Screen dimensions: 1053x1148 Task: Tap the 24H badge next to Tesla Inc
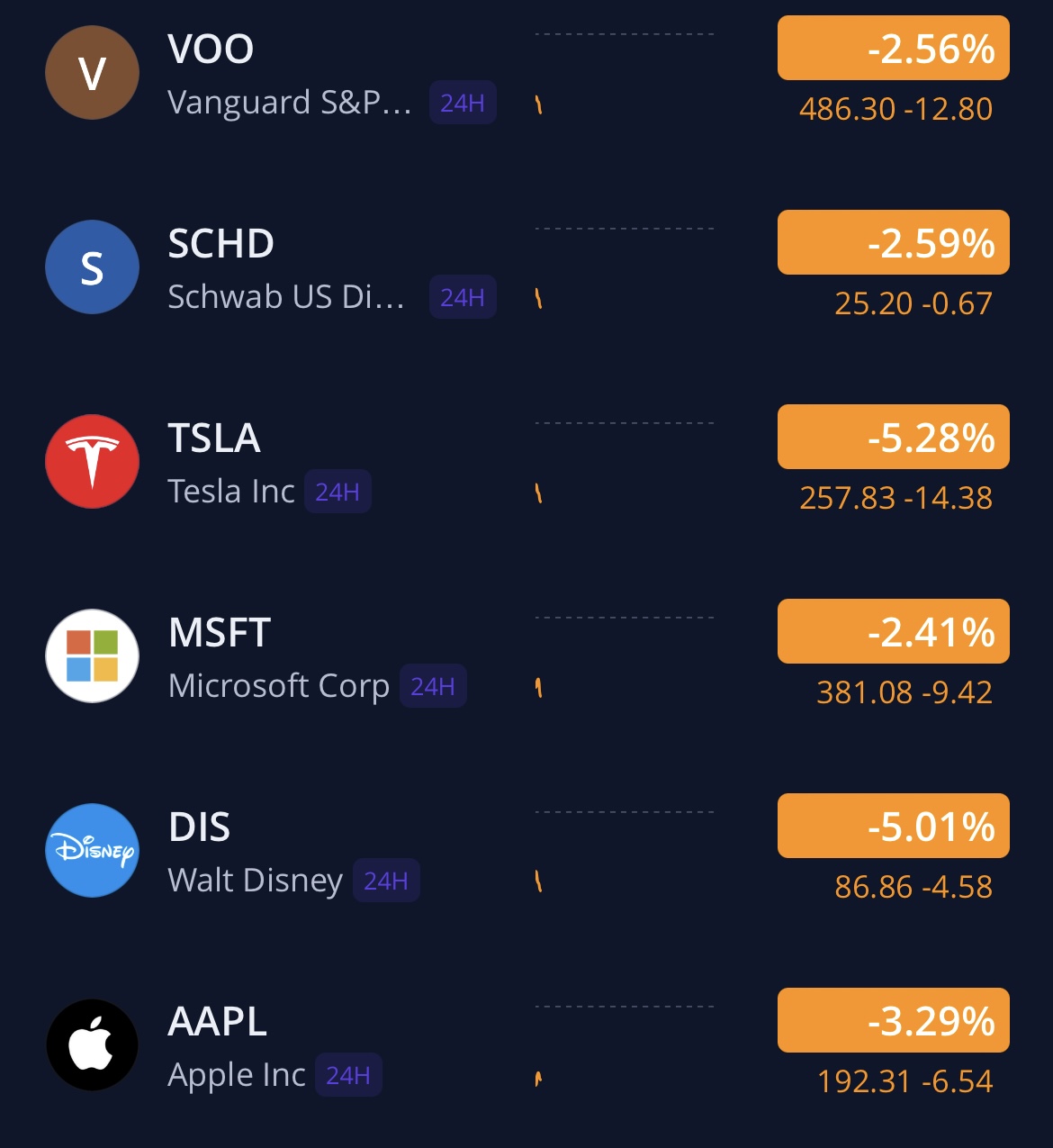tap(337, 492)
